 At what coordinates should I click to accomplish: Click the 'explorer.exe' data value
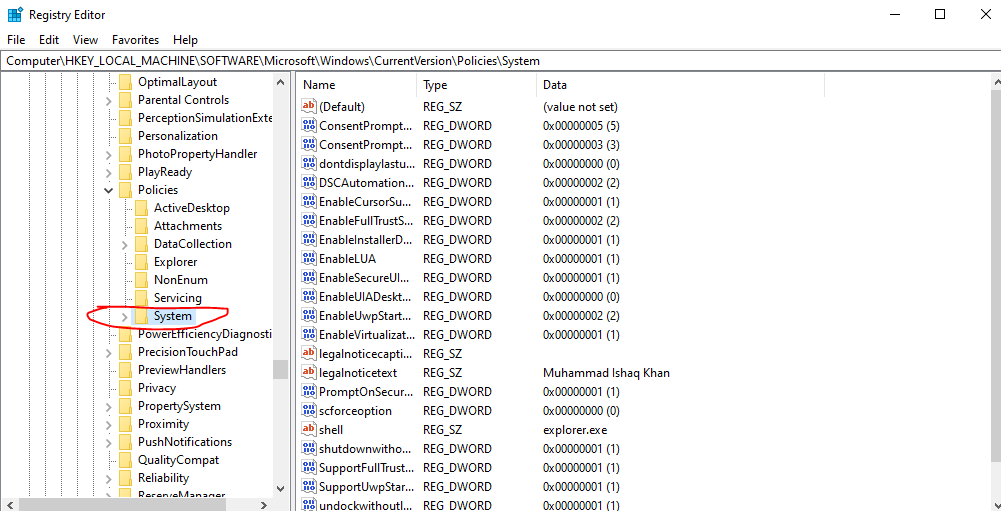pyautogui.click(x=575, y=430)
